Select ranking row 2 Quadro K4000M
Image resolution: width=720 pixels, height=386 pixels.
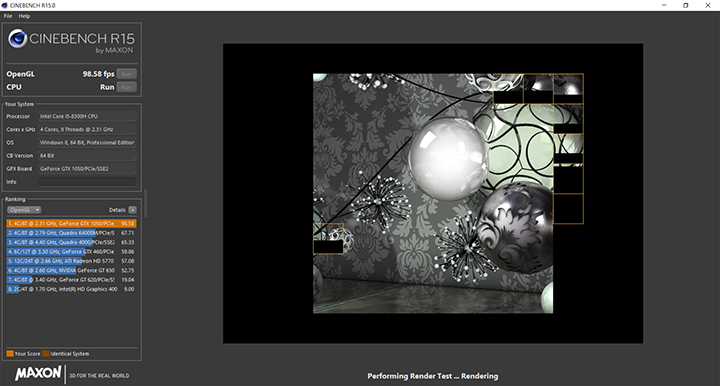[71, 233]
